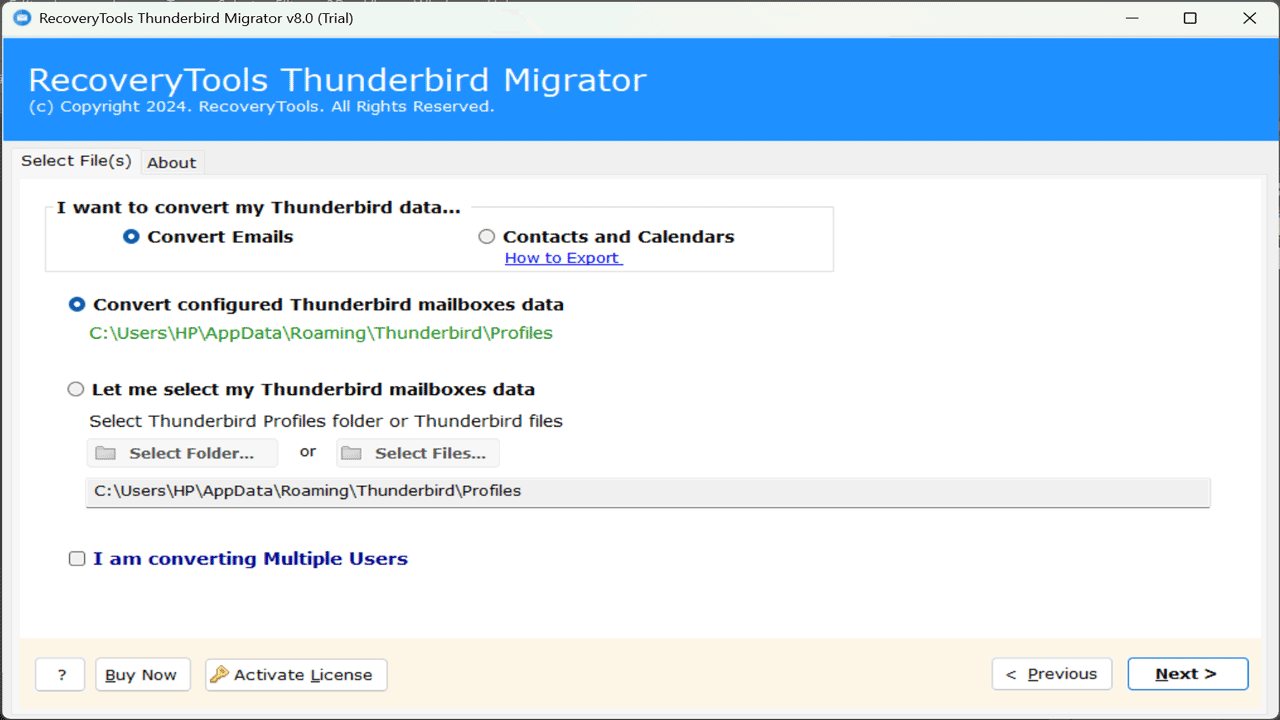
Task: Click the Select Thunderbird Profiles folder instruction text
Action: click(326, 421)
